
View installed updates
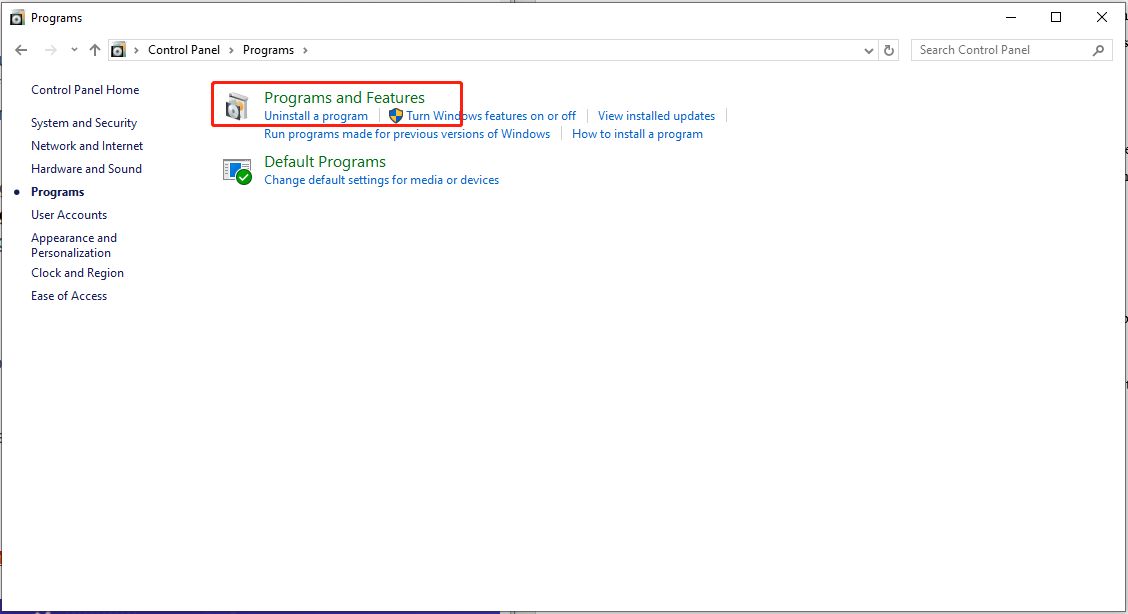point(656,115)
